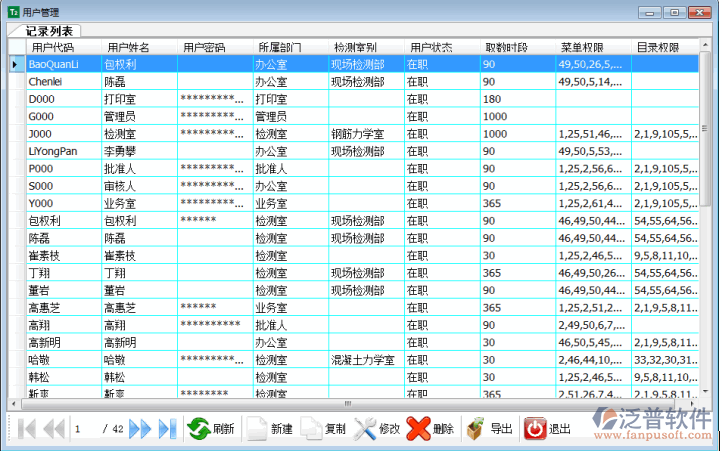722x451 pixels.
Task: Click the 菜单权限 column header
Action: [x=593, y=47]
